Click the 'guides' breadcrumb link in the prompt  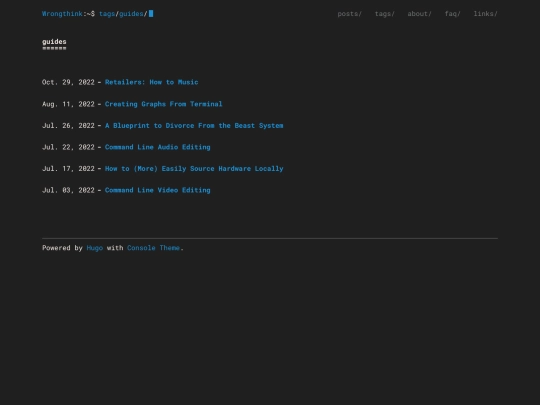131,14
